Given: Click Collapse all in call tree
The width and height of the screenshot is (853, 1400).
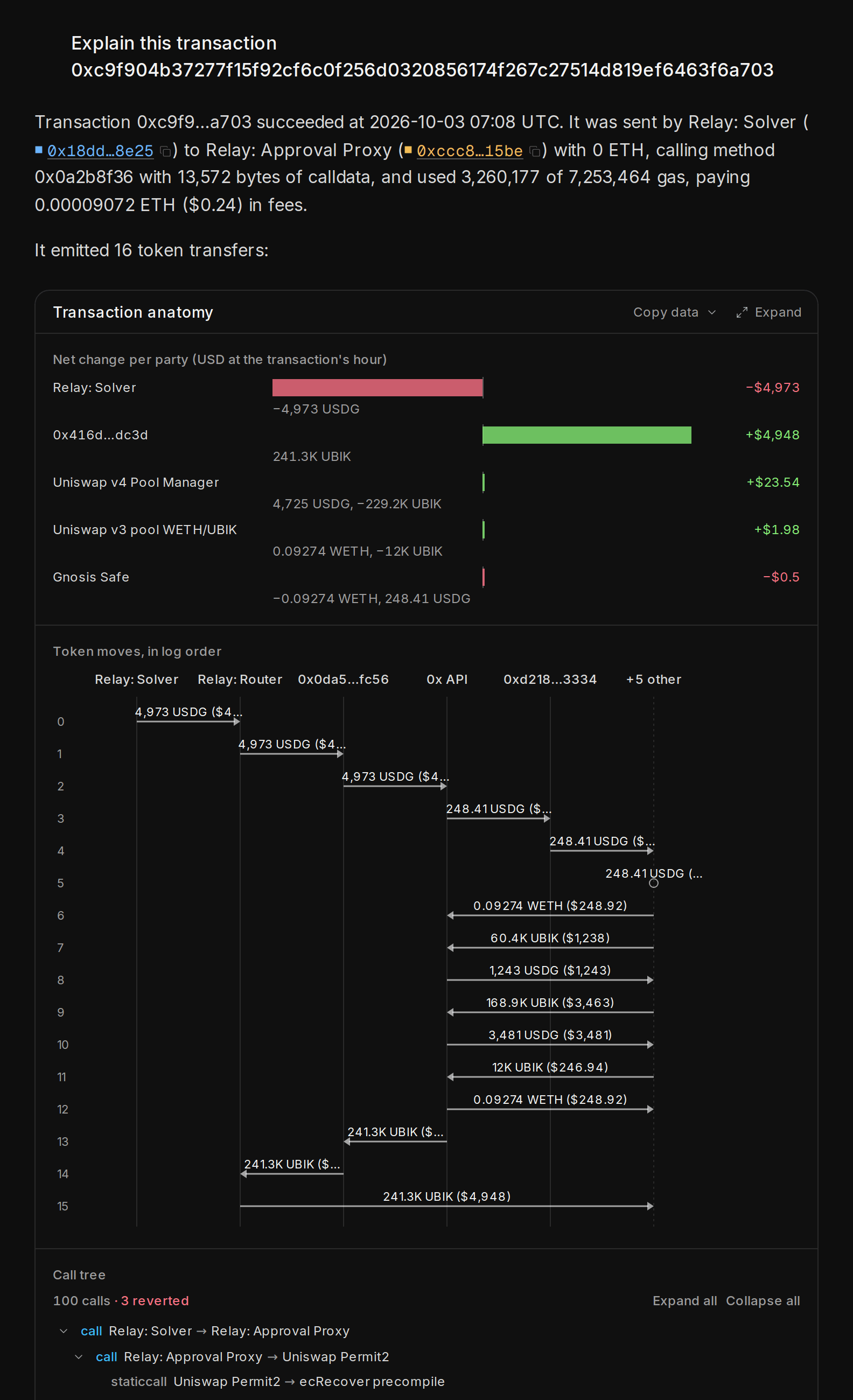Looking at the screenshot, I should click(x=763, y=1301).
